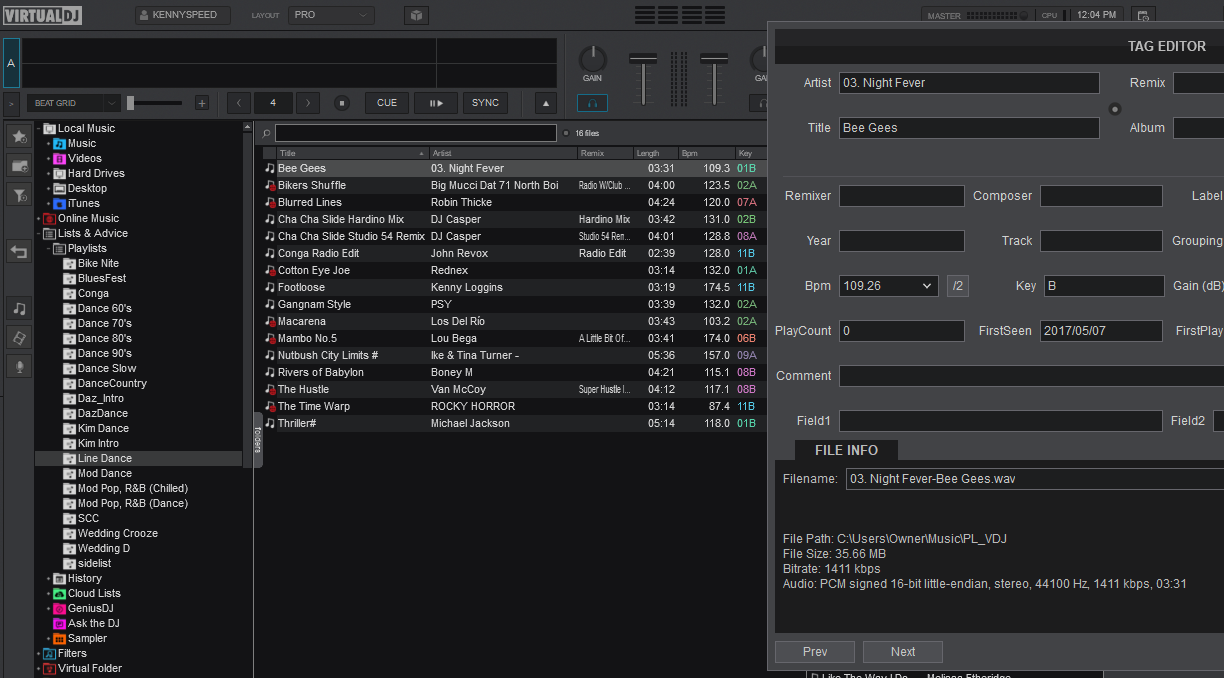The image size is (1224, 678).
Task: Click the Next button in Tag Editor
Action: coord(903,652)
